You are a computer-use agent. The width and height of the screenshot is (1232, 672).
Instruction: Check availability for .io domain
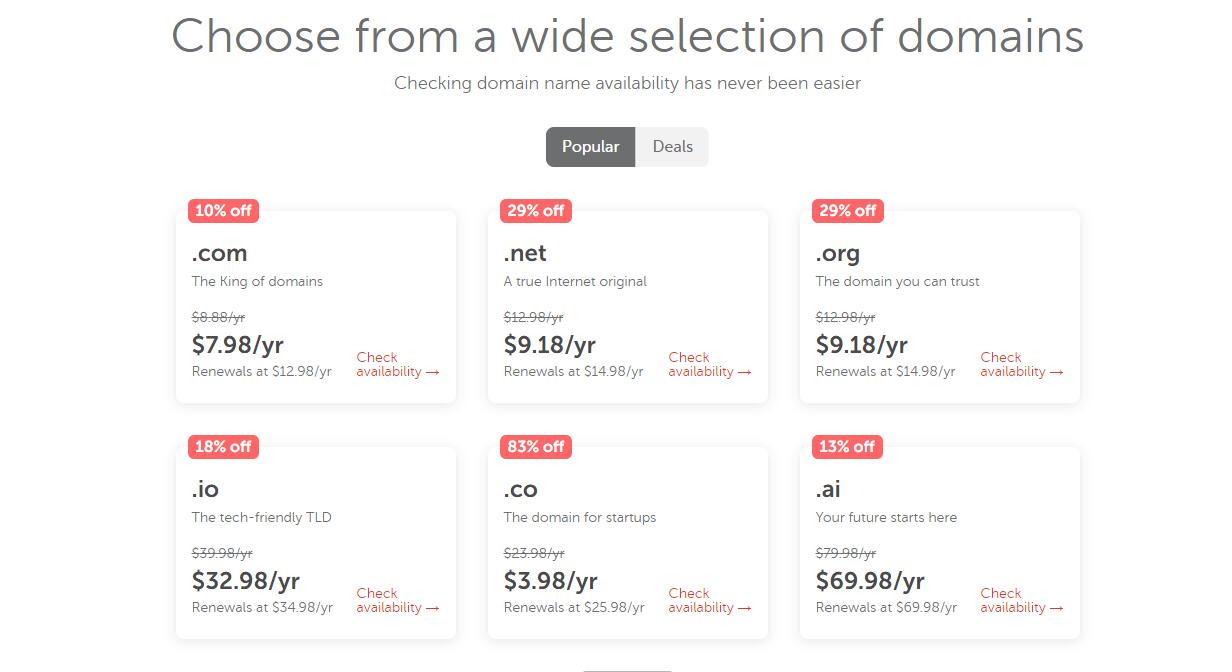(x=397, y=600)
